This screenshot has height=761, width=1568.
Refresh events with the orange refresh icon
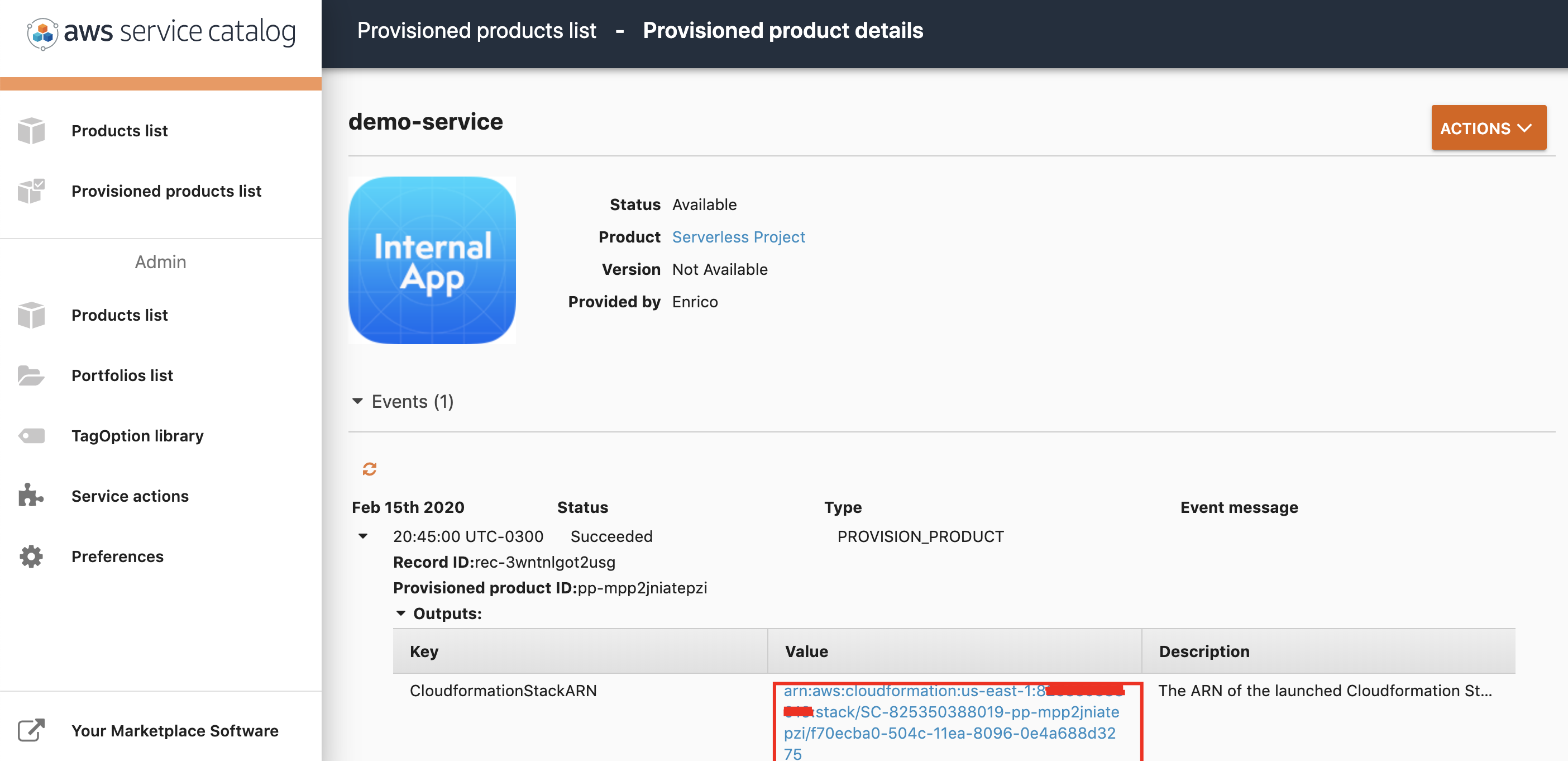click(370, 469)
